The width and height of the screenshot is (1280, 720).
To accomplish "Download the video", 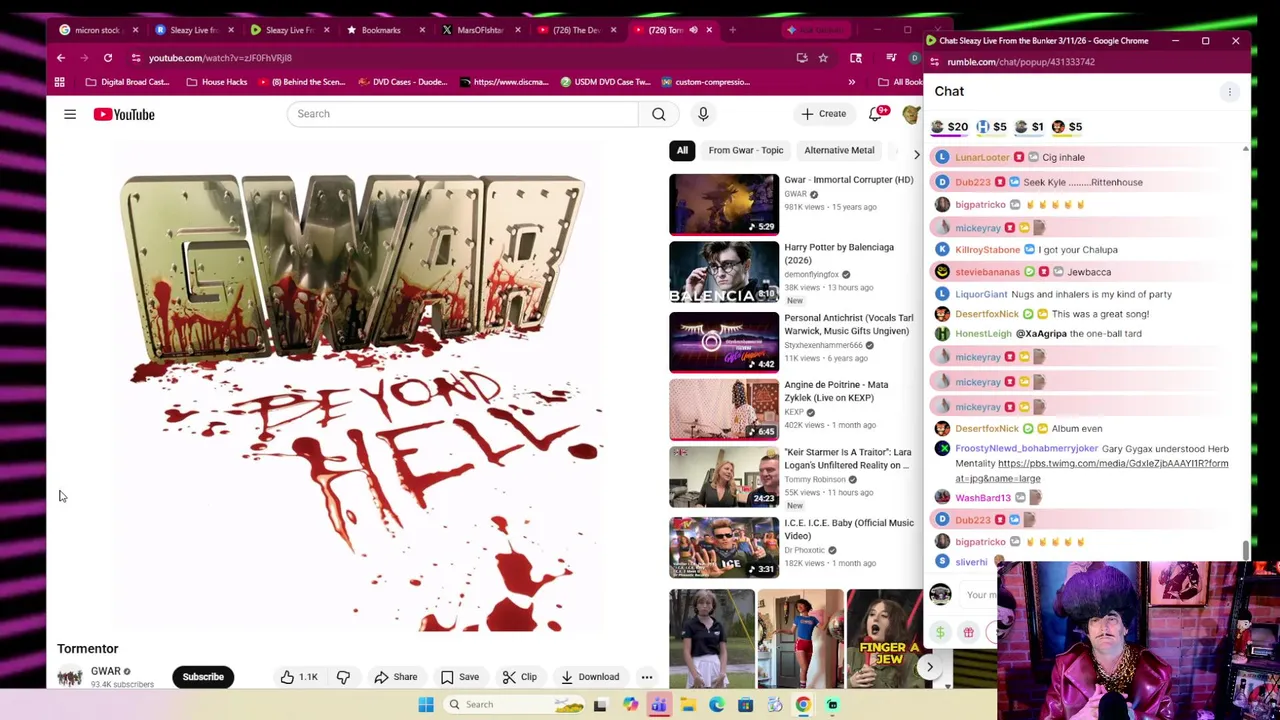I will [590, 677].
